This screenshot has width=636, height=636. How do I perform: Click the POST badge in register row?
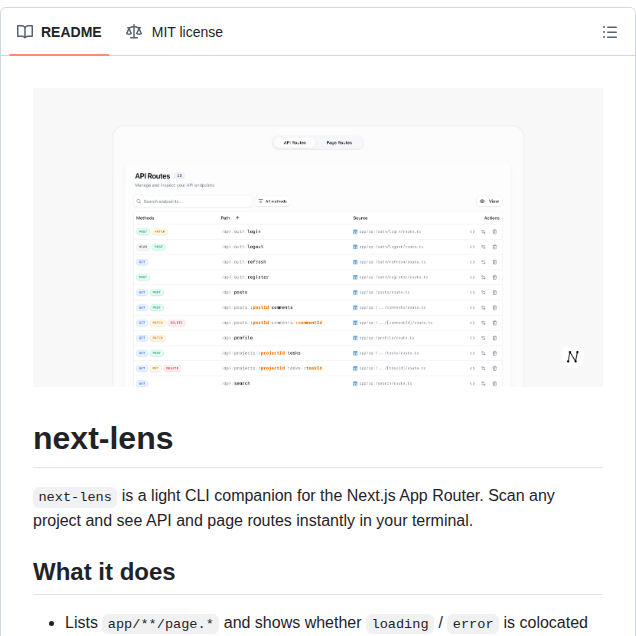(x=143, y=277)
